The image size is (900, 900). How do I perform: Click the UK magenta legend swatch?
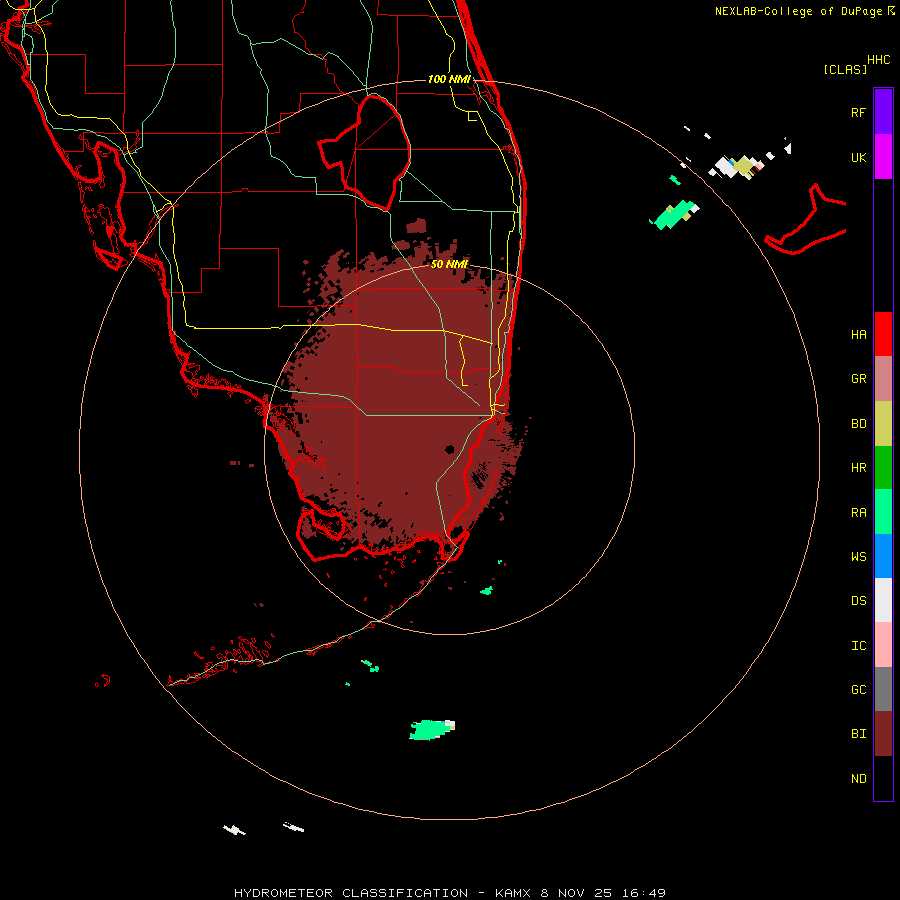click(883, 157)
